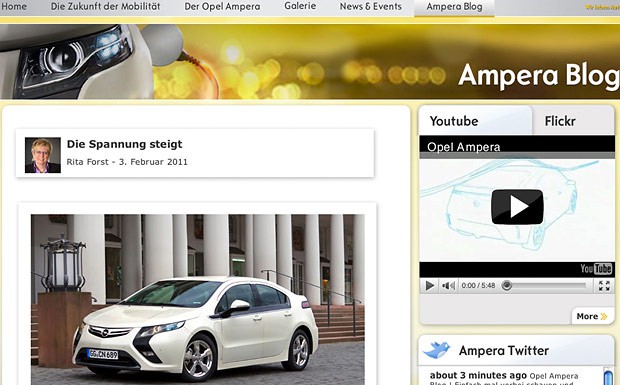Open News & Events page

370,7
